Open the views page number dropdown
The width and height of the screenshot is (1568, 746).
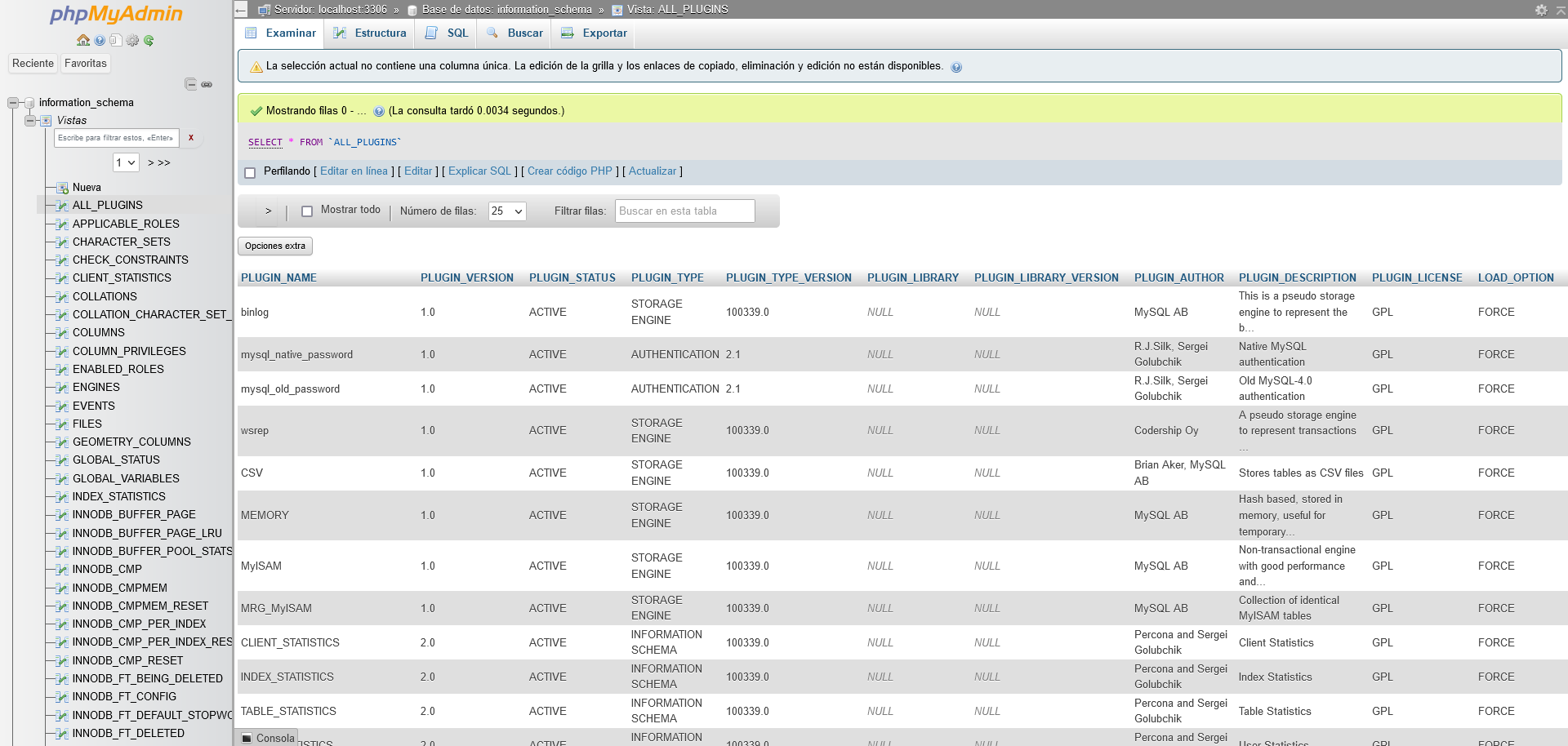coord(126,162)
